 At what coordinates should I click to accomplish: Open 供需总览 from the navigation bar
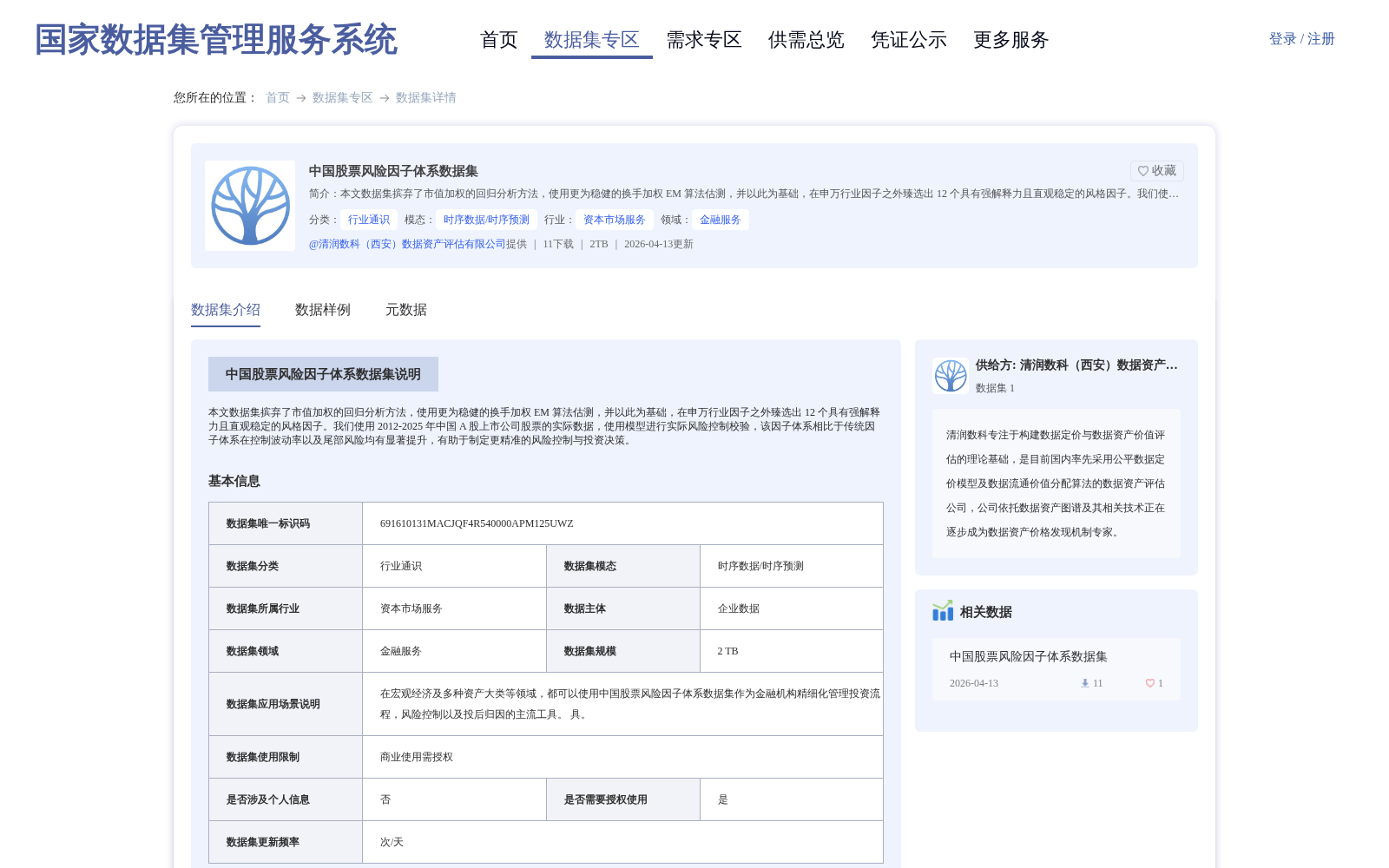point(806,40)
